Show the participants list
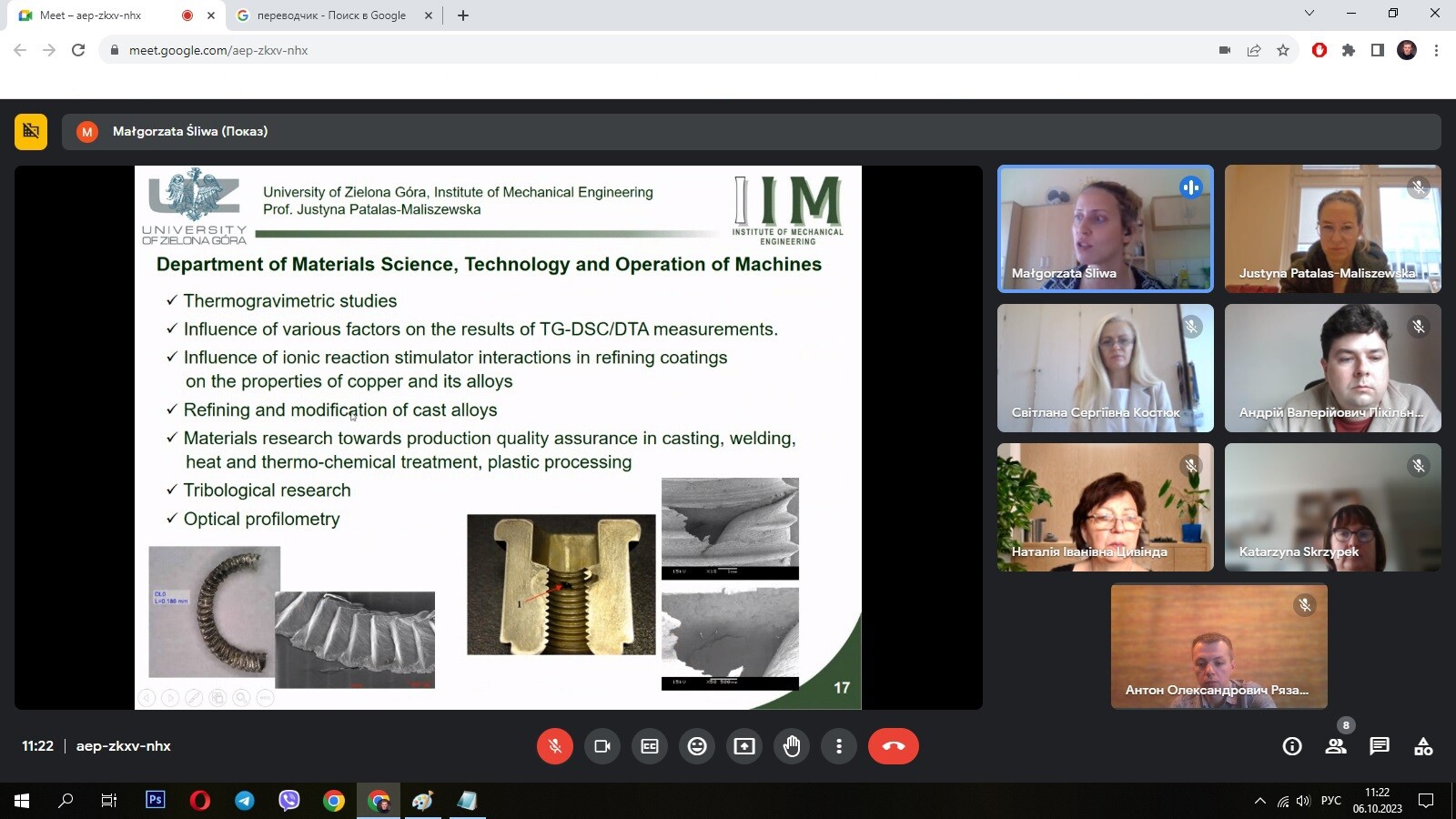This screenshot has height=819, width=1456. coord(1336,746)
